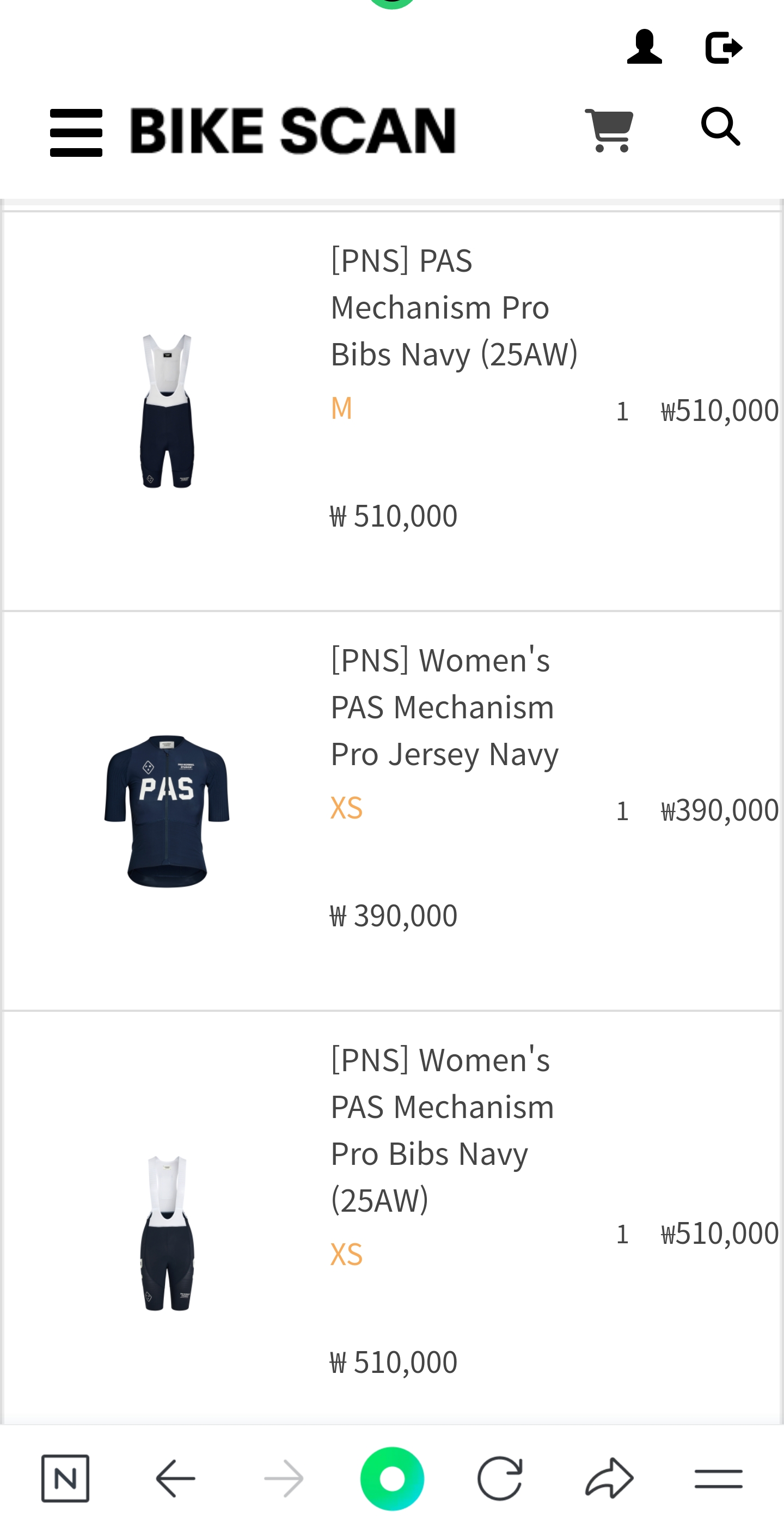Image resolution: width=784 pixels, height=1533 pixels.
Task: Go back with the browser back arrow
Action: click(x=175, y=1478)
